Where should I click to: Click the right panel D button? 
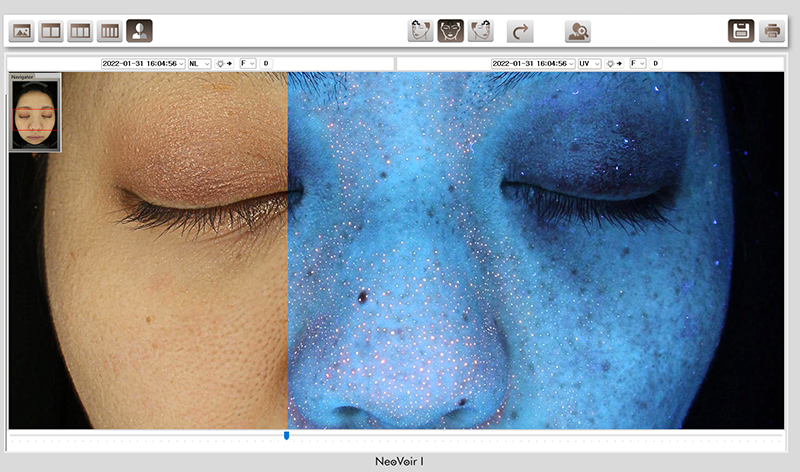pyautogui.click(x=655, y=63)
